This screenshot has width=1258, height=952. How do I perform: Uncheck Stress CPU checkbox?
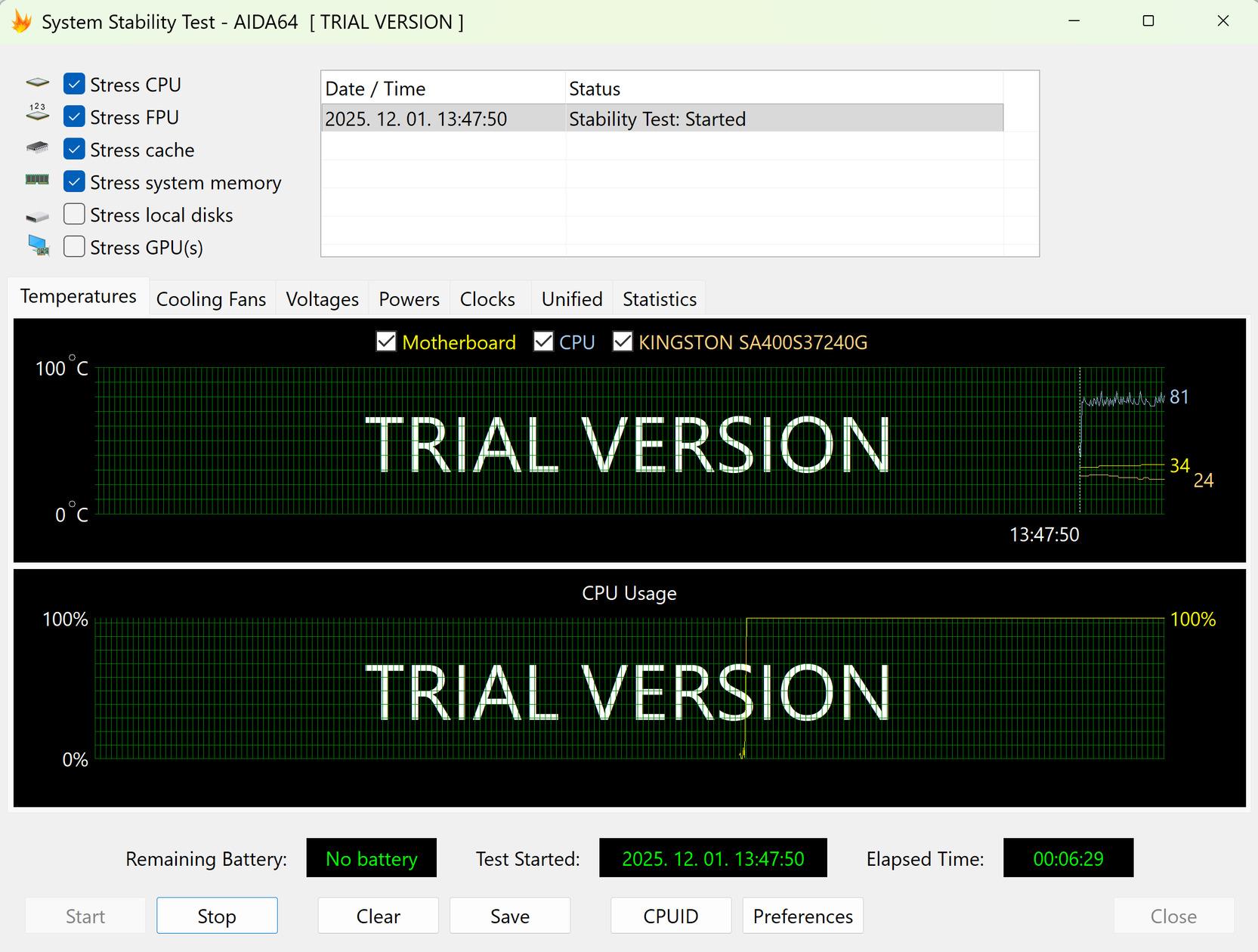(x=74, y=84)
